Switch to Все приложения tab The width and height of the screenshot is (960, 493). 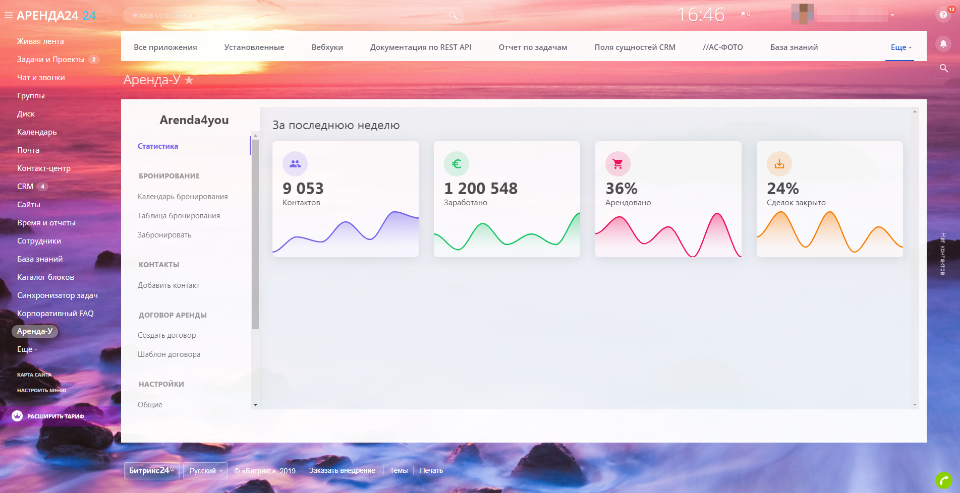coord(165,47)
